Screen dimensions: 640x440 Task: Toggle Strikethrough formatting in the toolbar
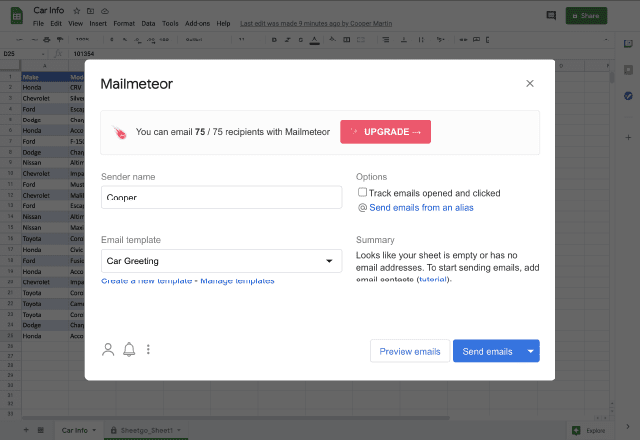click(x=301, y=40)
